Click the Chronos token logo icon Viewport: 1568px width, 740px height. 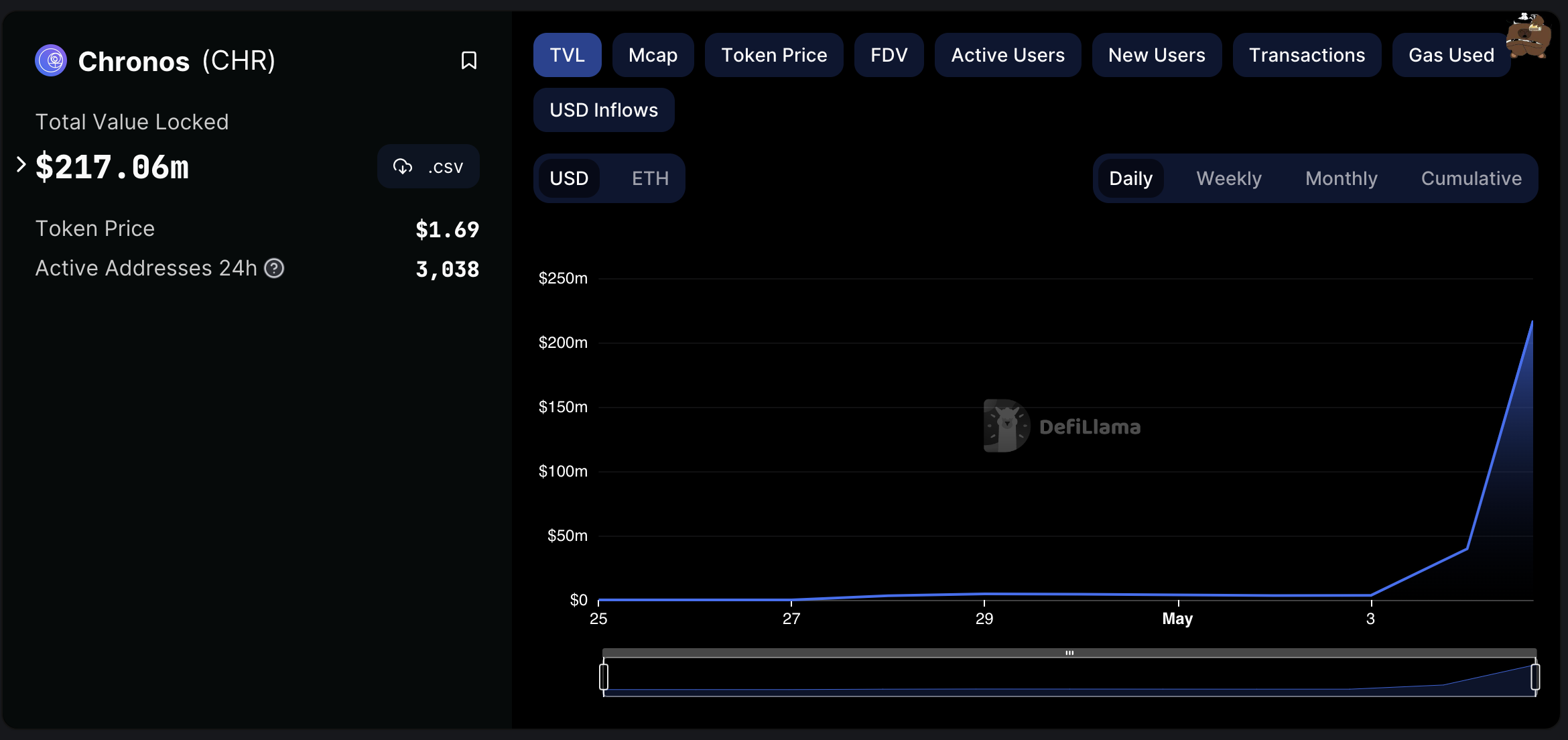point(51,60)
